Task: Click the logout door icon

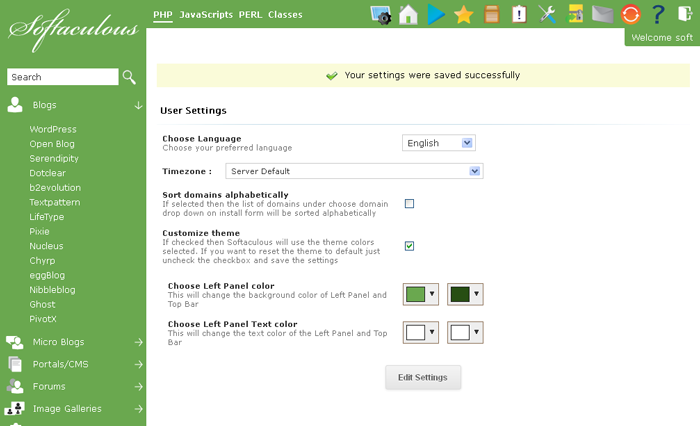Action: (685, 13)
